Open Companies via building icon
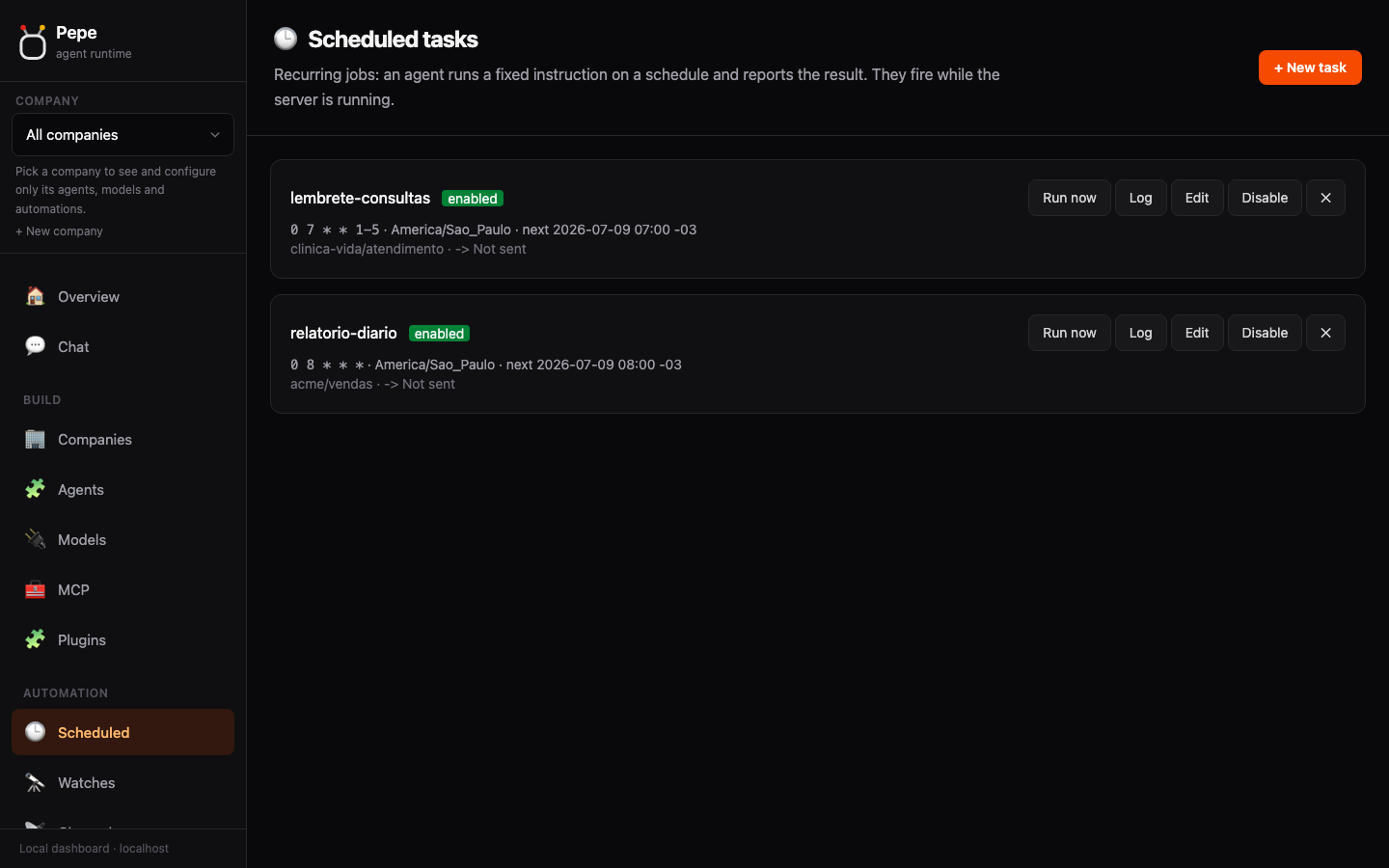Screen dimensions: 1389x868 pos(36,439)
